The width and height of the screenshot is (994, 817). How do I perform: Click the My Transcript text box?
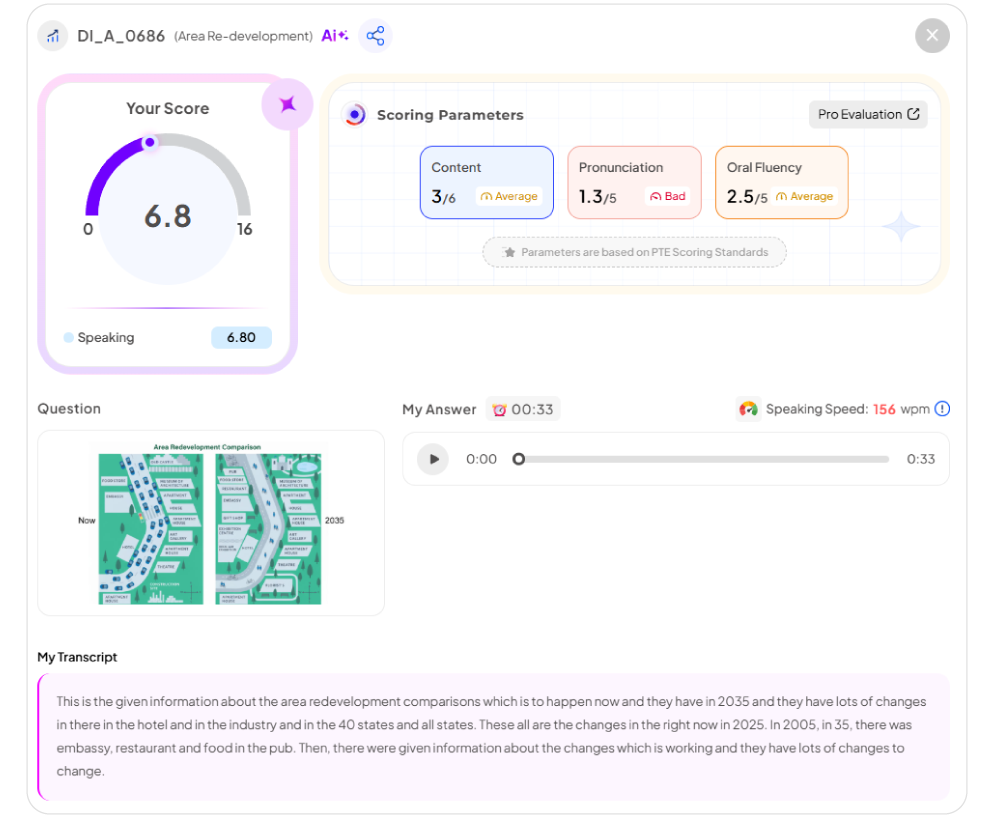(x=493, y=736)
